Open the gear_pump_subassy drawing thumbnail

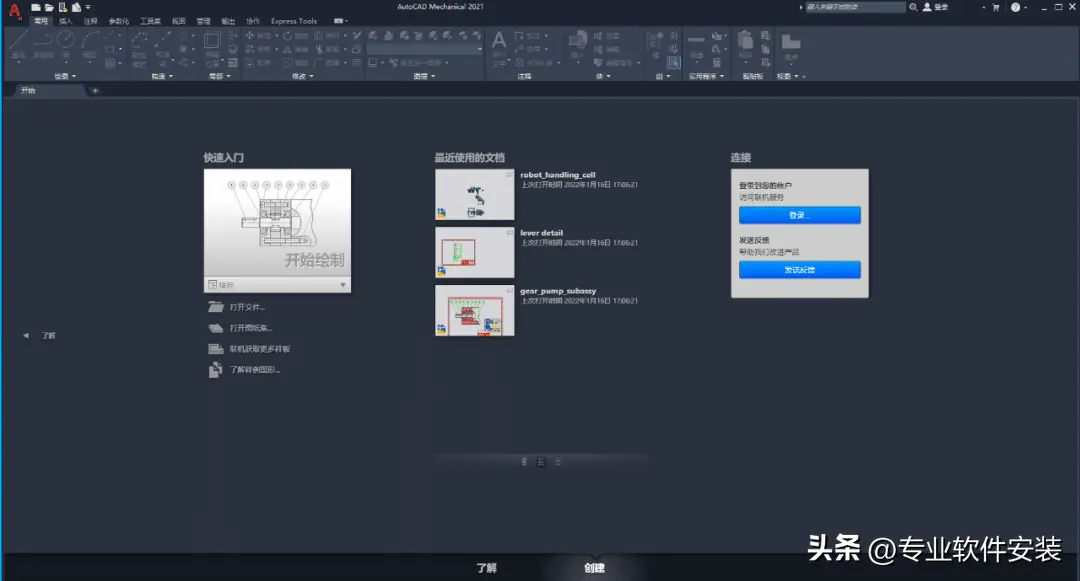point(474,311)
